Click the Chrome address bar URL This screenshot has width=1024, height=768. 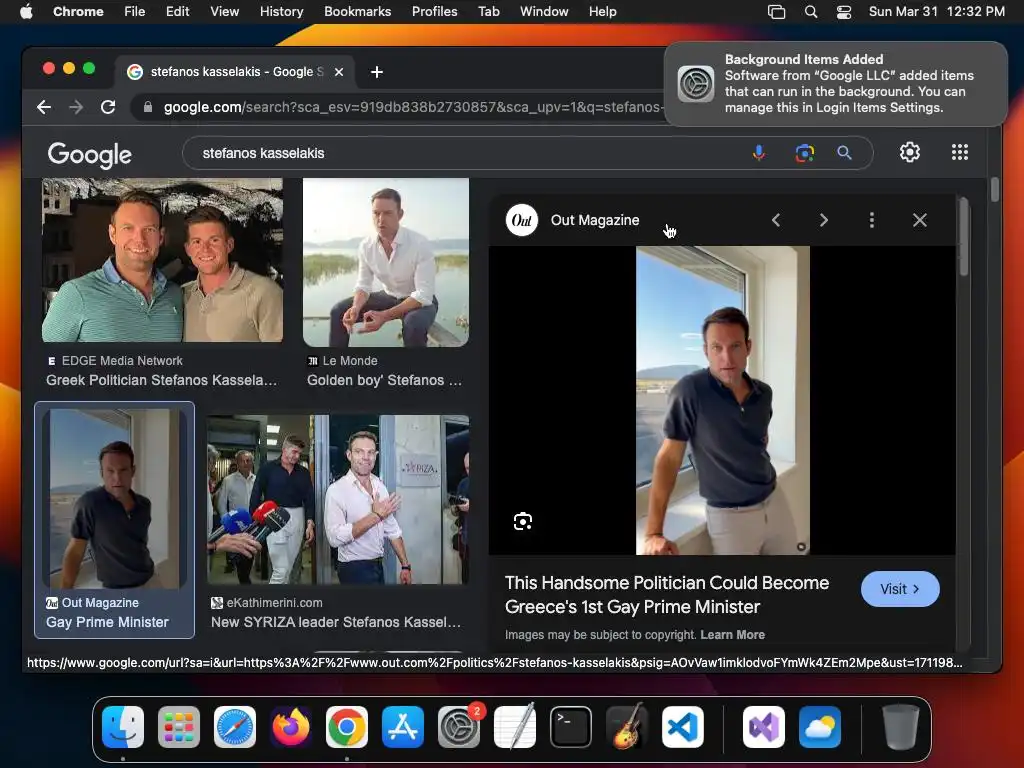pyautogui.click(x=413, y=107)
